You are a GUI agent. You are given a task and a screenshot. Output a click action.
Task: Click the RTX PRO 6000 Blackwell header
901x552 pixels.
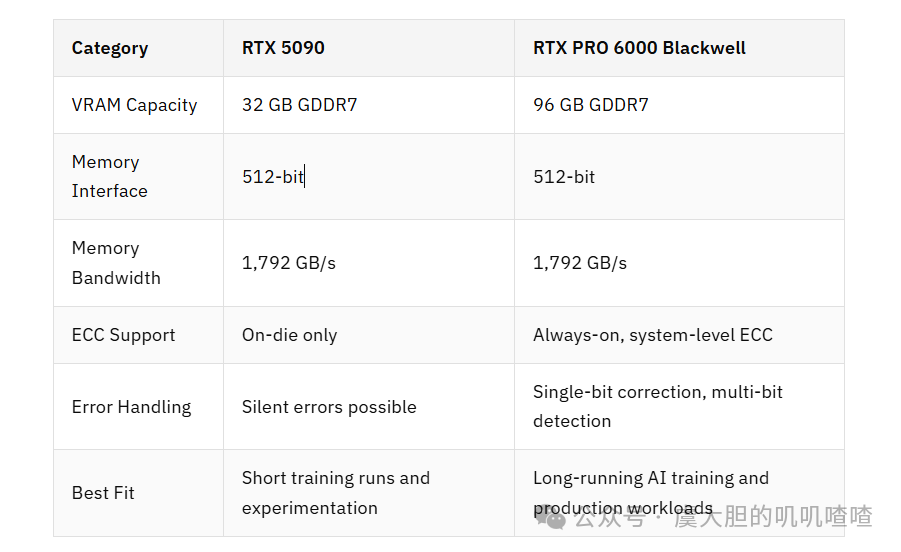coord(679,48)
